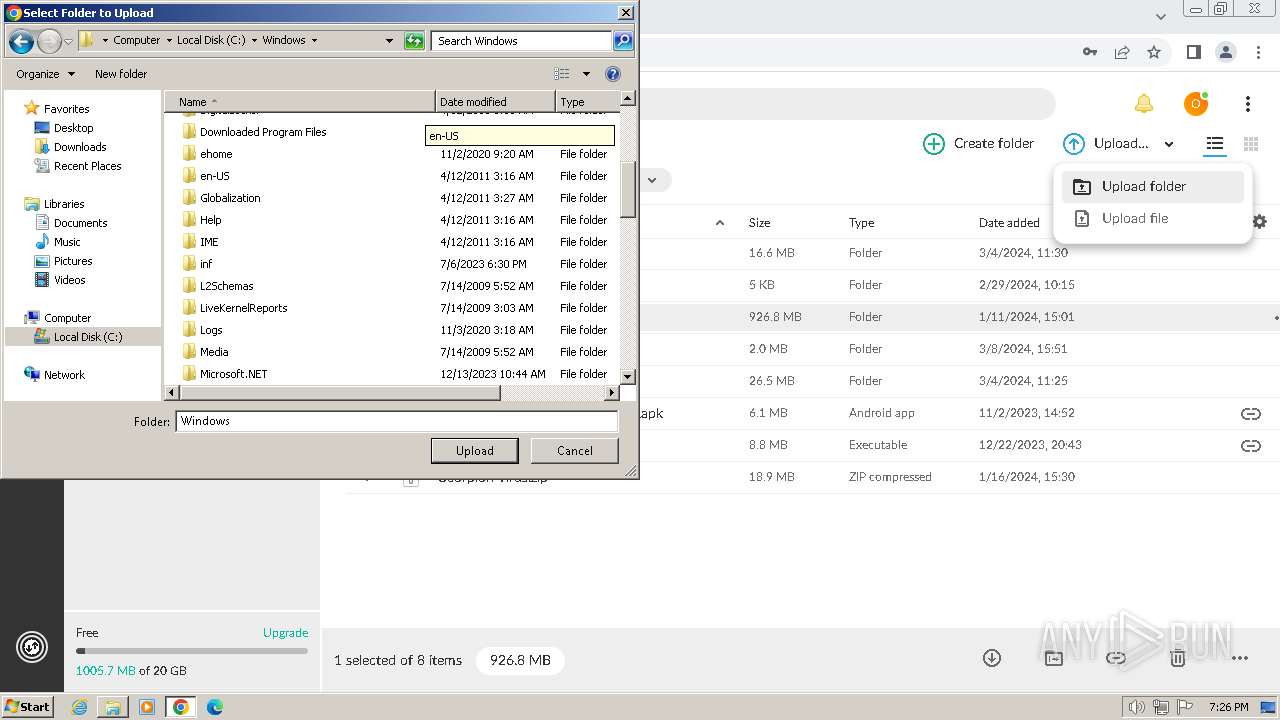Click the Upgrade link

[x=286, y=632]
